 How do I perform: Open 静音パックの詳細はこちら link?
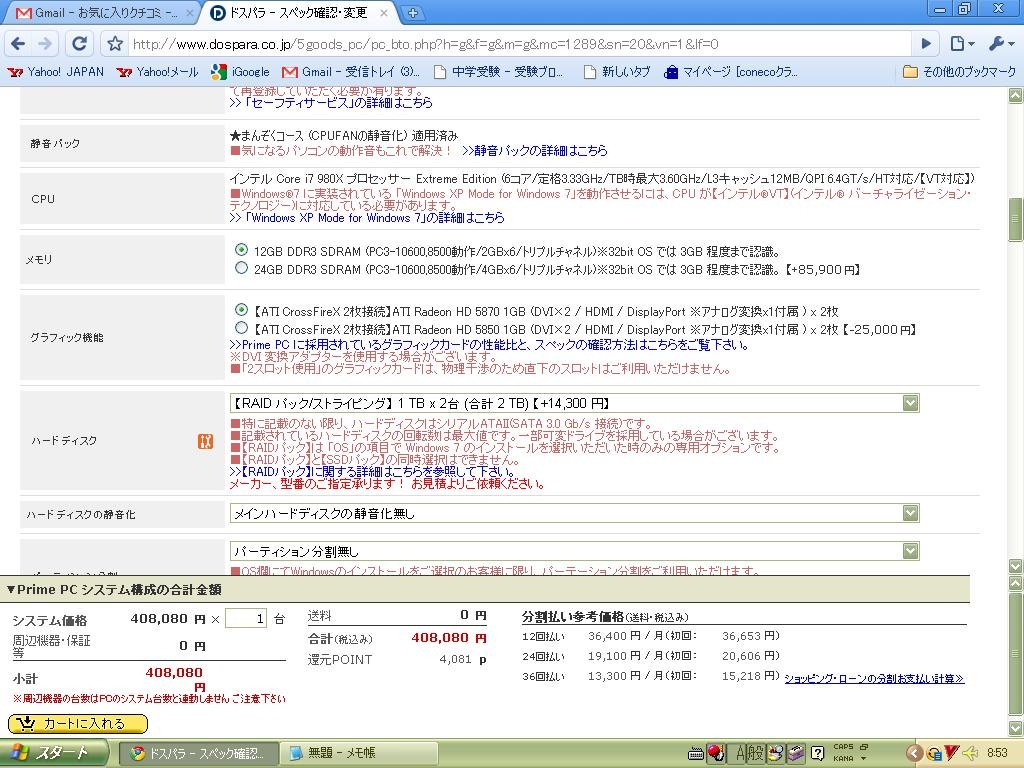point(535,151)
